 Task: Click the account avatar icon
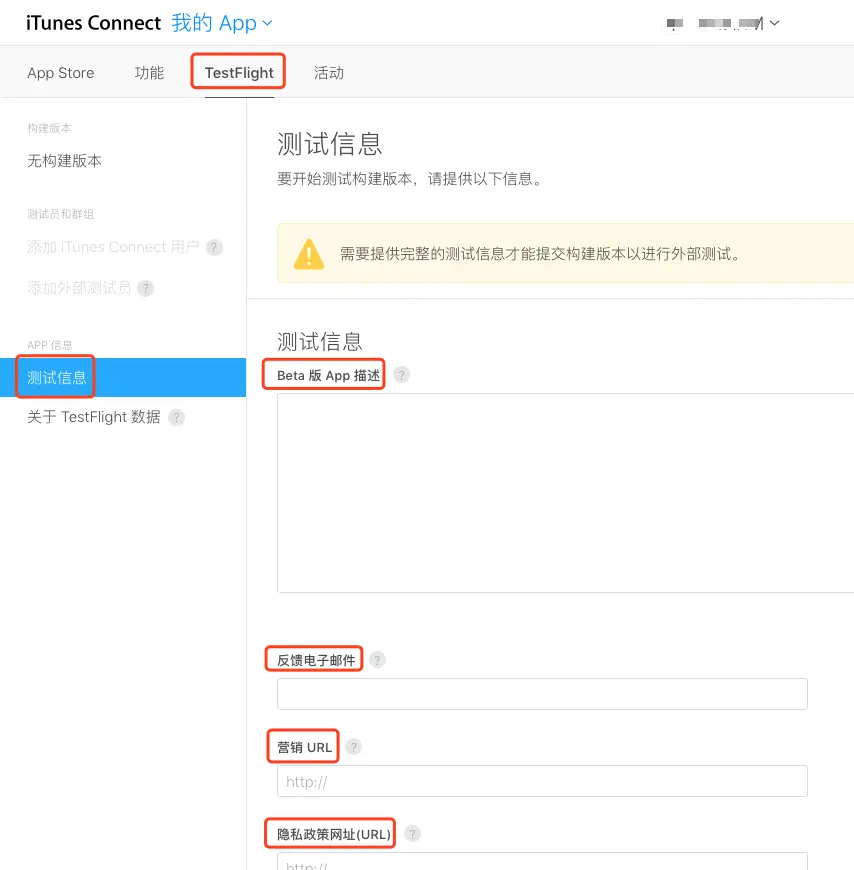(x=675, y=23)
